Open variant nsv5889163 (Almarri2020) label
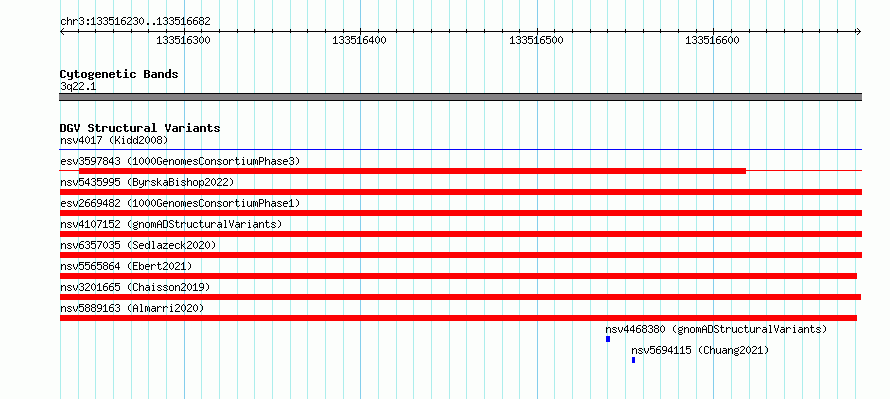This screenshot has width=890, height=399. click(x=132, y=308)
